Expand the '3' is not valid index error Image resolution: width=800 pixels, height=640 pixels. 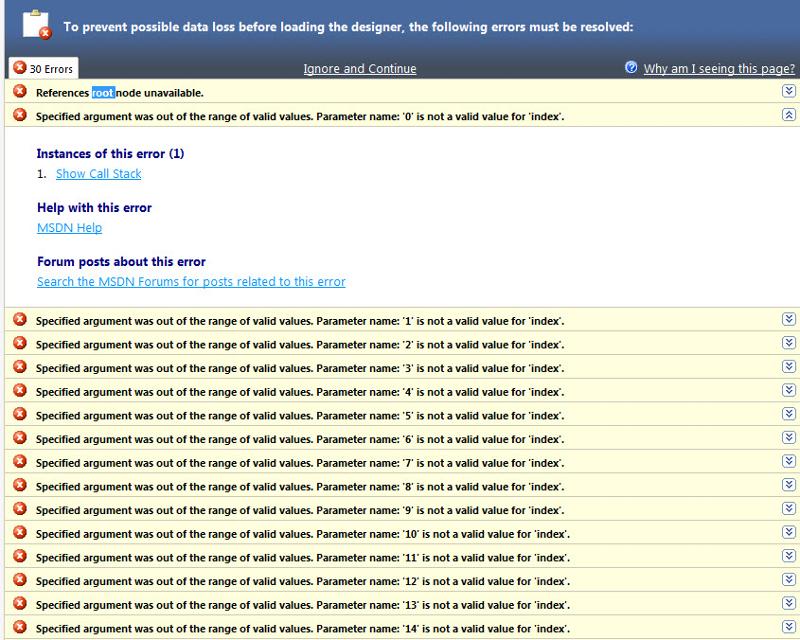tap(789, 366)
